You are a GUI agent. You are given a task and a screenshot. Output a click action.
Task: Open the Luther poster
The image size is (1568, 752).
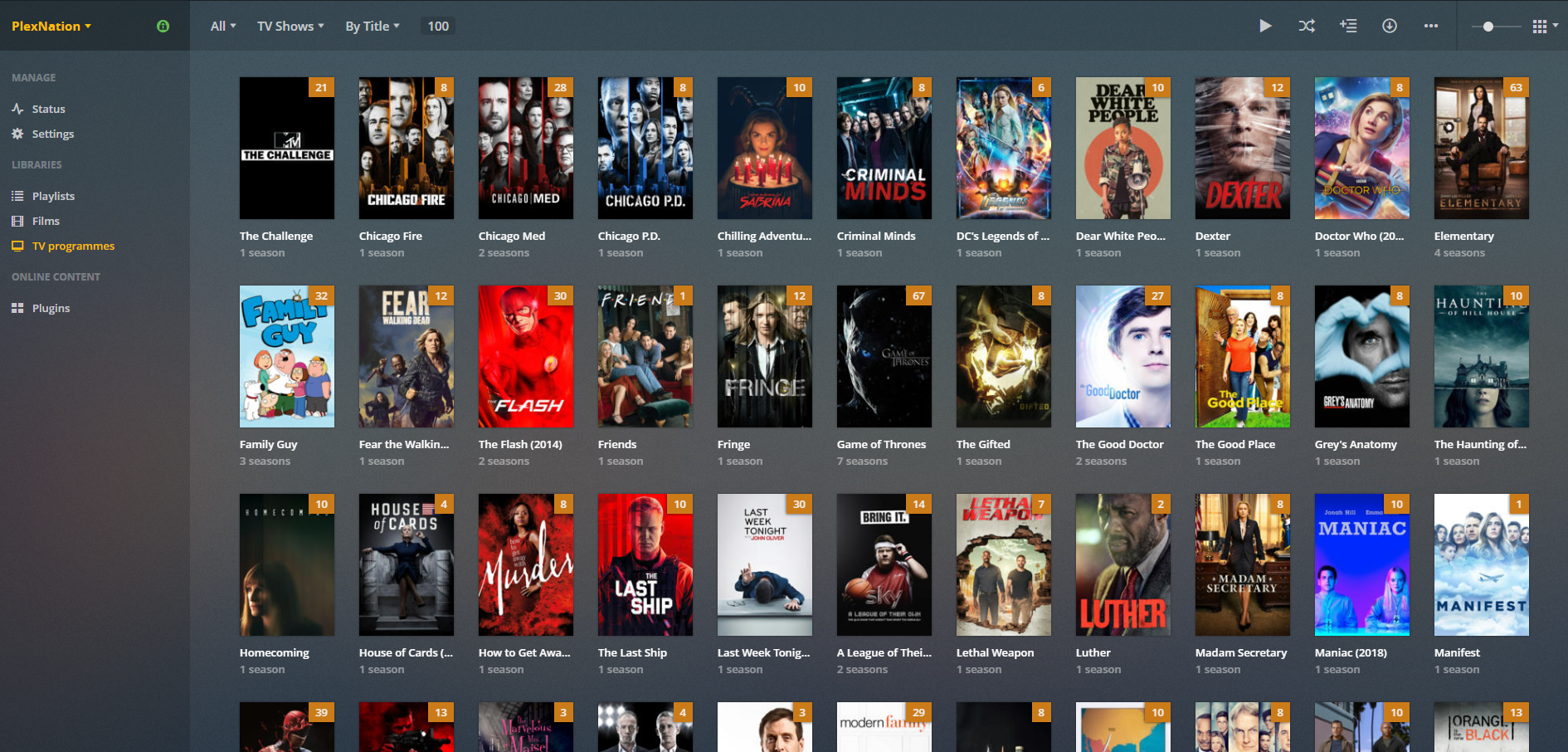point(1123,564)
